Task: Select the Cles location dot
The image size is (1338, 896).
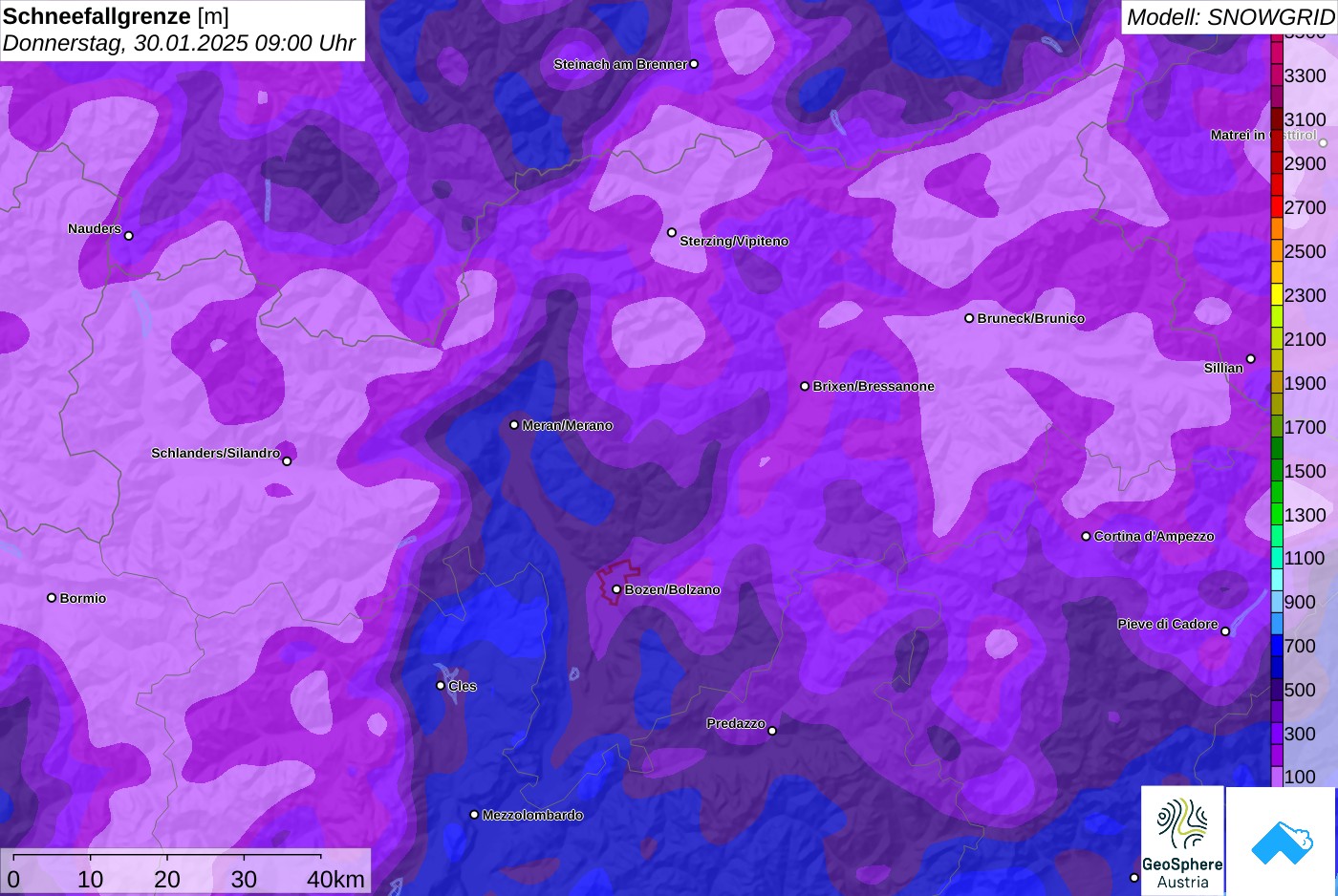Action: click(x=441, y=685)
